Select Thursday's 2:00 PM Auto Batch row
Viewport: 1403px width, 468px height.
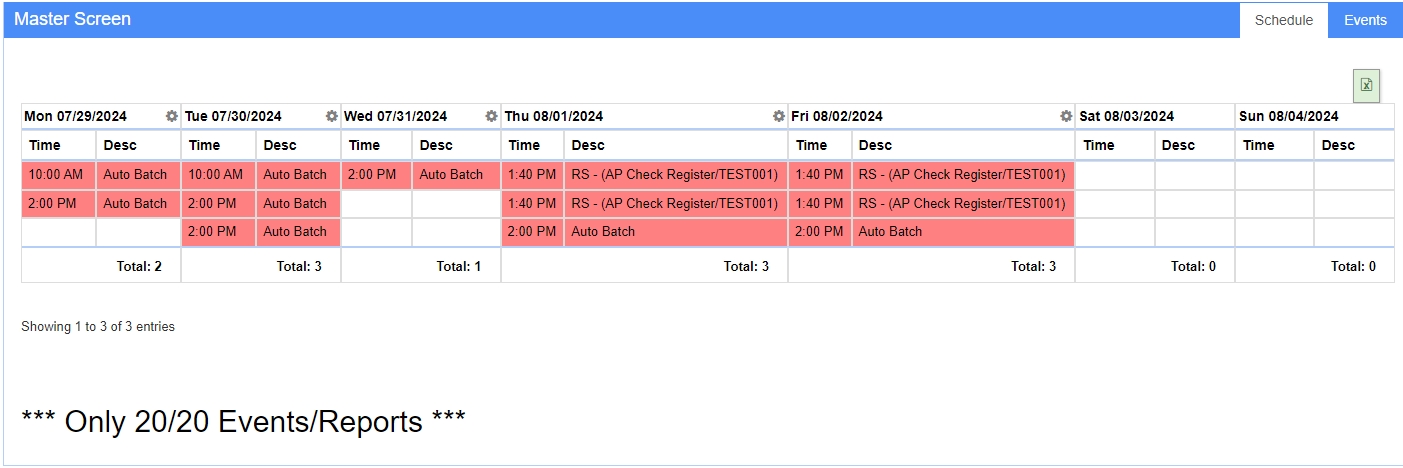[x=645, y=232]
